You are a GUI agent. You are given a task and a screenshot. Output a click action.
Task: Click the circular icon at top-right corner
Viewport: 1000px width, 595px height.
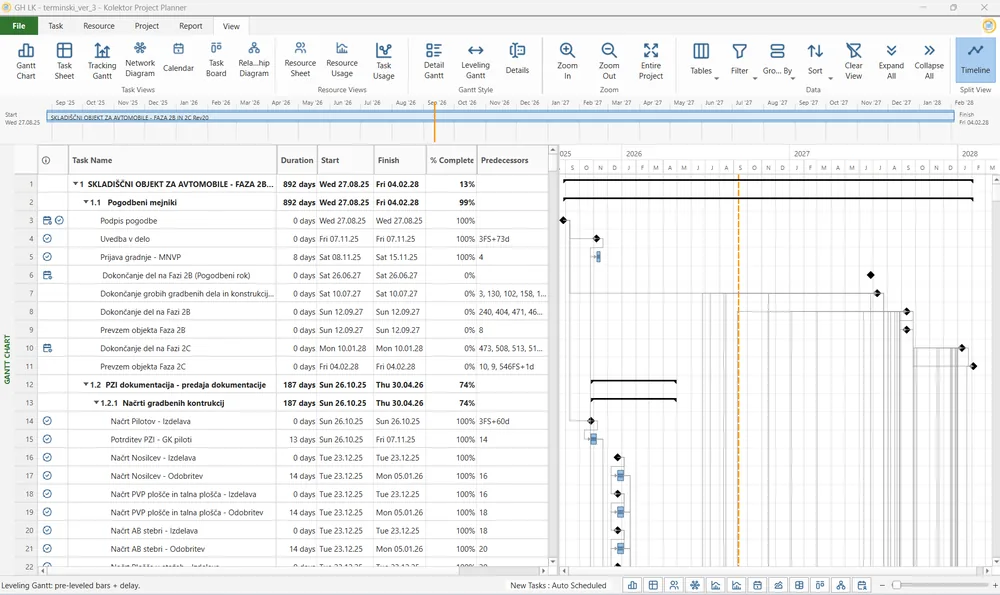989,26
